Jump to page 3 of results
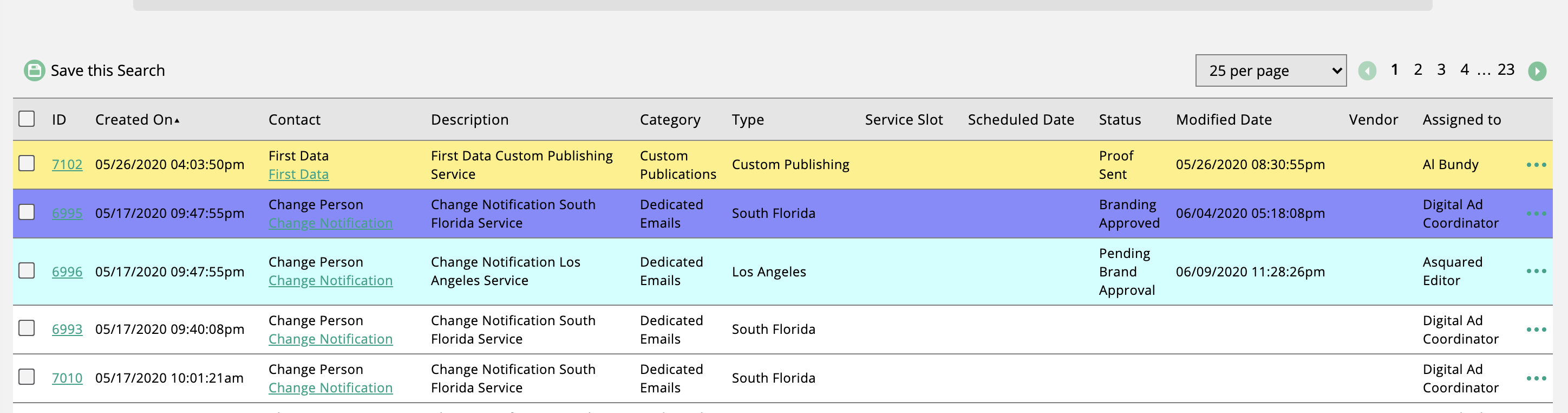 click(1441, 69)
